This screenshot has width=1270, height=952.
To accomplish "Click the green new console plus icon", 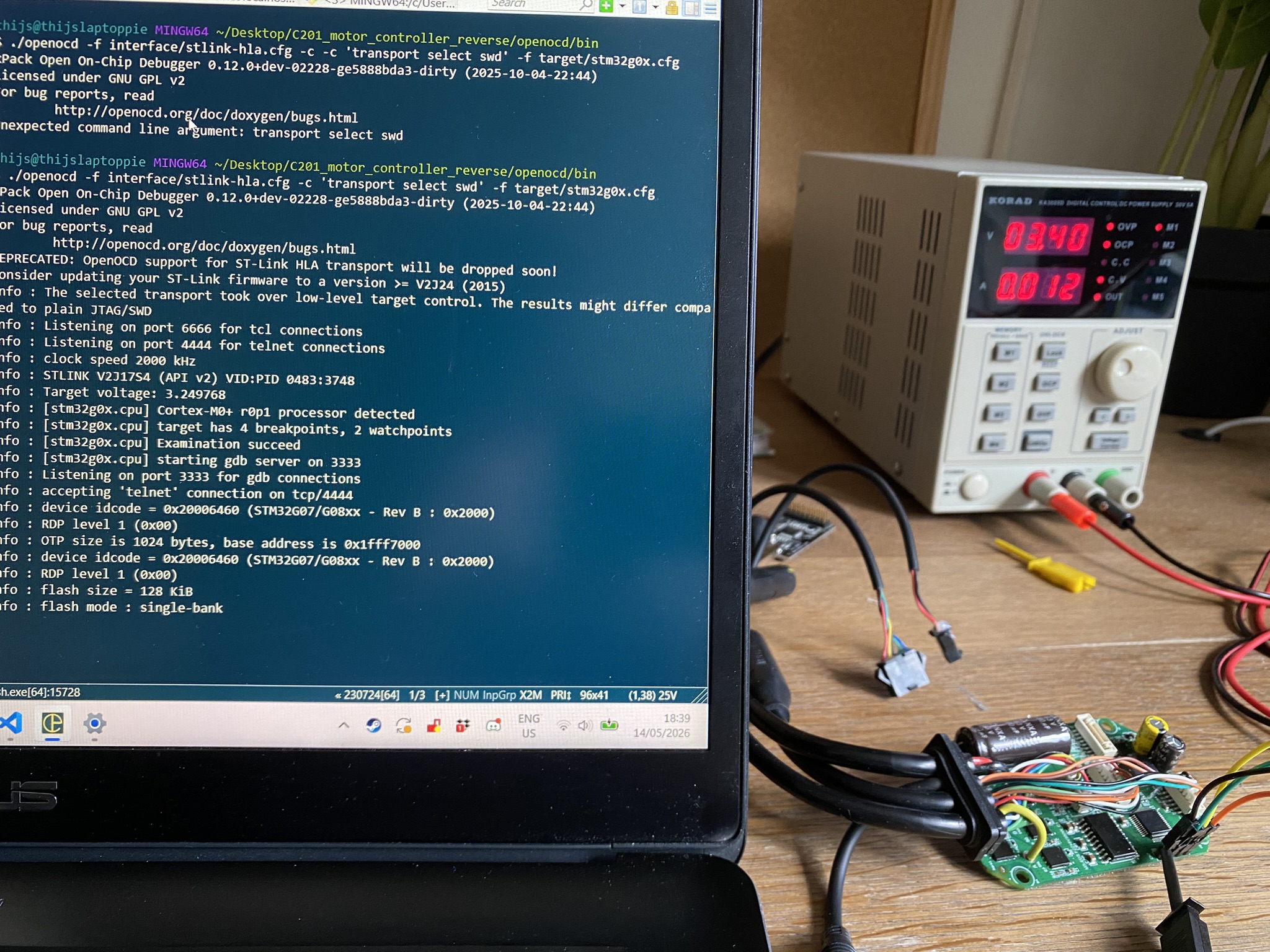I will (x=606, y=6).
